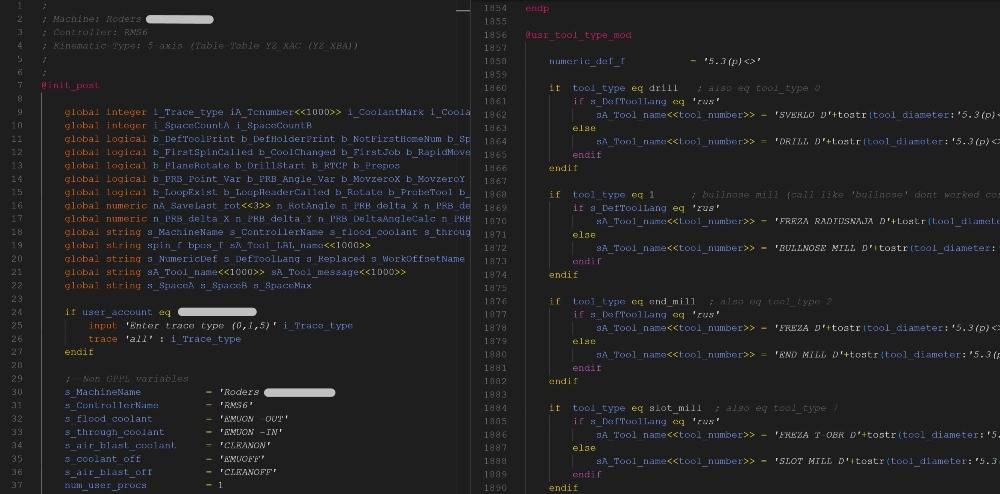
Task: Click num_user_procs on line 37
Action: tap(105, 485)
